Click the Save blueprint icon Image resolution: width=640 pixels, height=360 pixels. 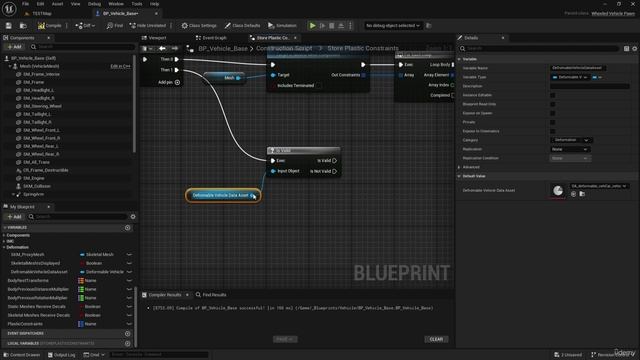click(9, 26)
